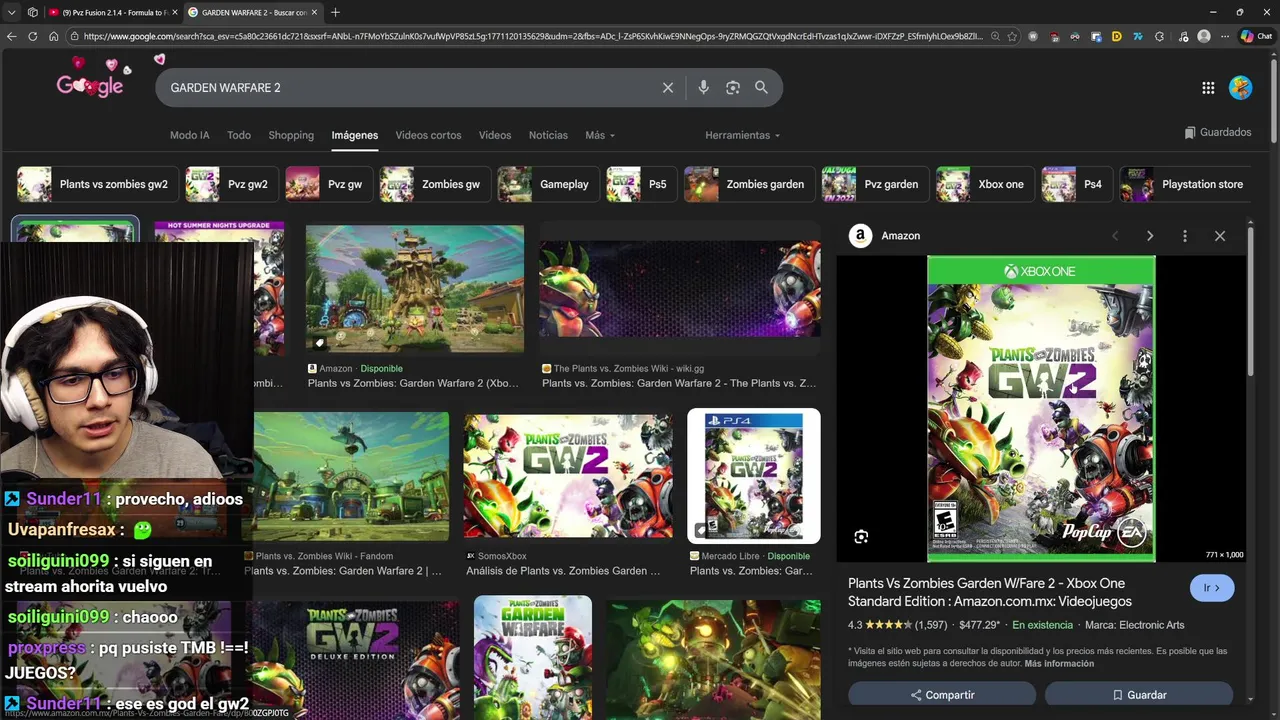Switch to the Pvz Fusion YouTube tab
The height and width of the screenshot is (720, 1280).
(112, 12)
